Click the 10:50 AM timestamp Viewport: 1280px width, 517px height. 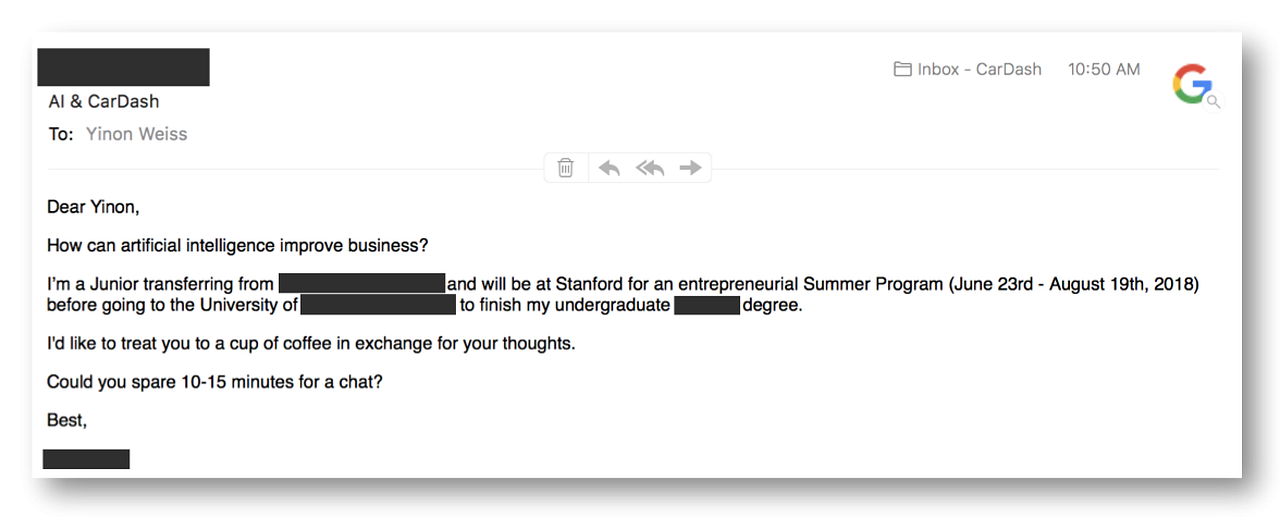[1103, 69]
